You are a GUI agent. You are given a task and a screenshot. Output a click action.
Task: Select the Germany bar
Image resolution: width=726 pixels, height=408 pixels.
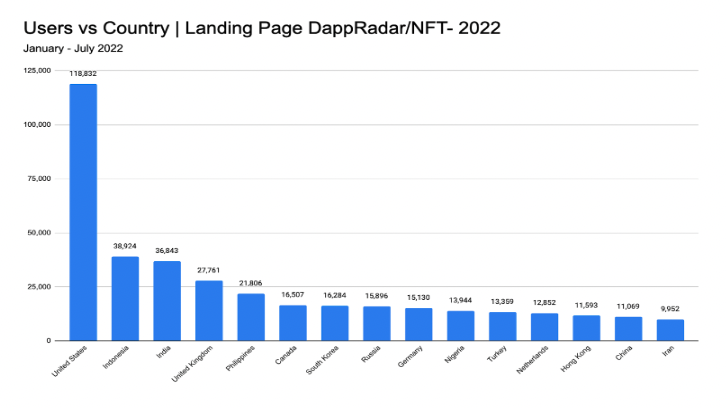click(x=419, y=325)
